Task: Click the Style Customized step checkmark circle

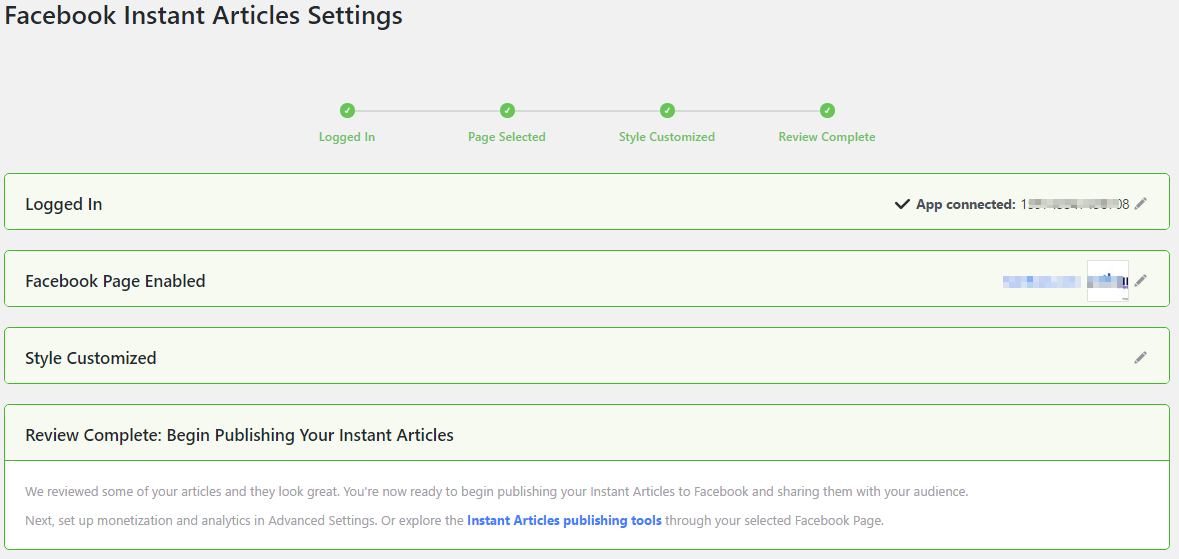Action: coord(667,111)
